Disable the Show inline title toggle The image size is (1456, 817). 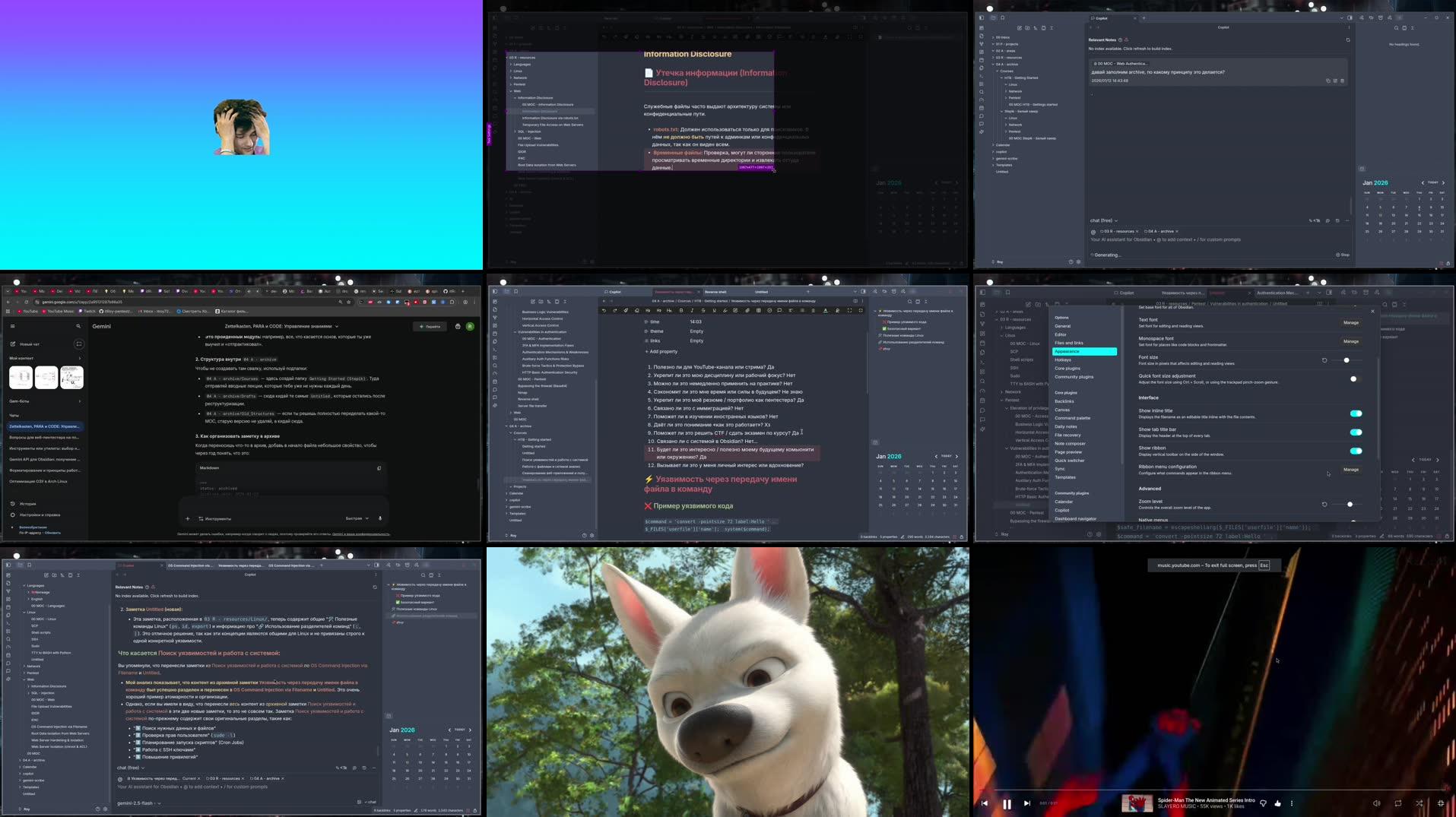coord(1356,413)
